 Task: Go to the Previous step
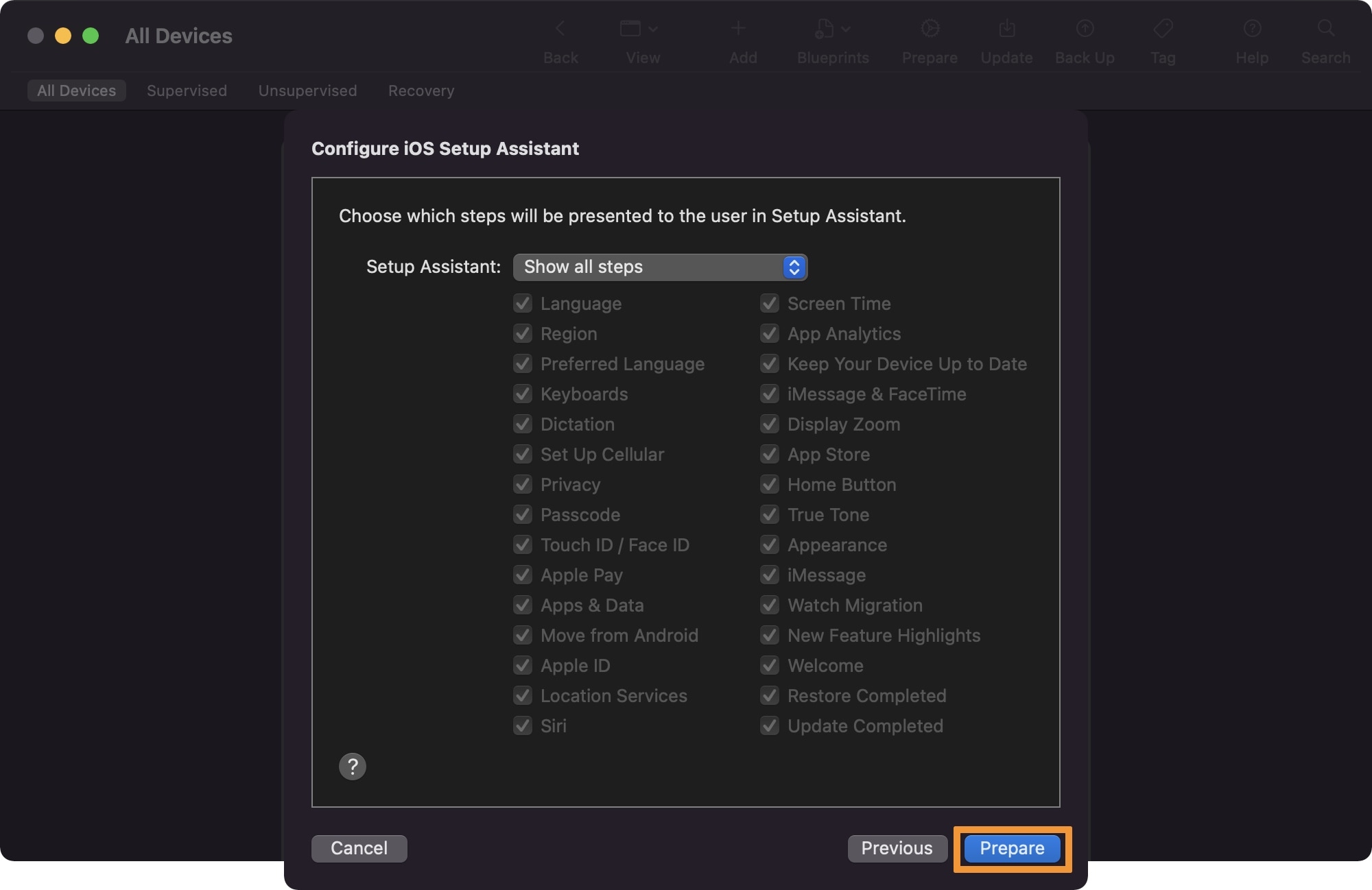click(x=897, y=848)
